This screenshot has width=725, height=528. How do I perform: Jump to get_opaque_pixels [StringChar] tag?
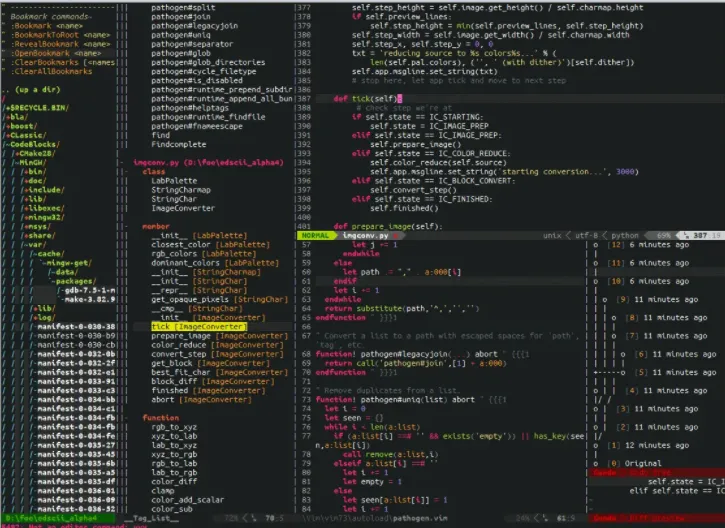220,299
